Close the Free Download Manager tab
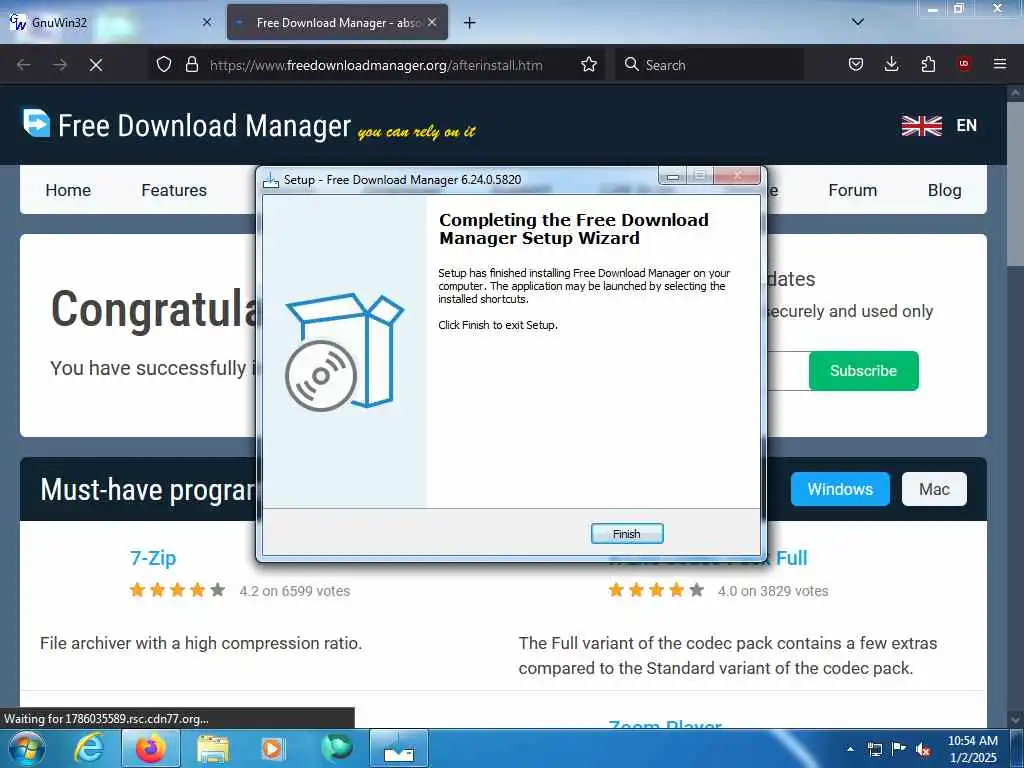The height and width of the screenshot is (768, 1024). click(x=432, y=22)
